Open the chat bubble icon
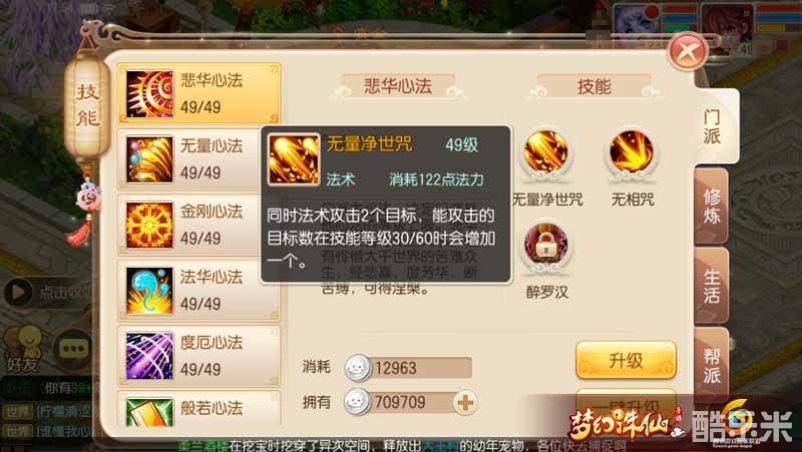Viewport: 802px width, 452px height. 73,349
